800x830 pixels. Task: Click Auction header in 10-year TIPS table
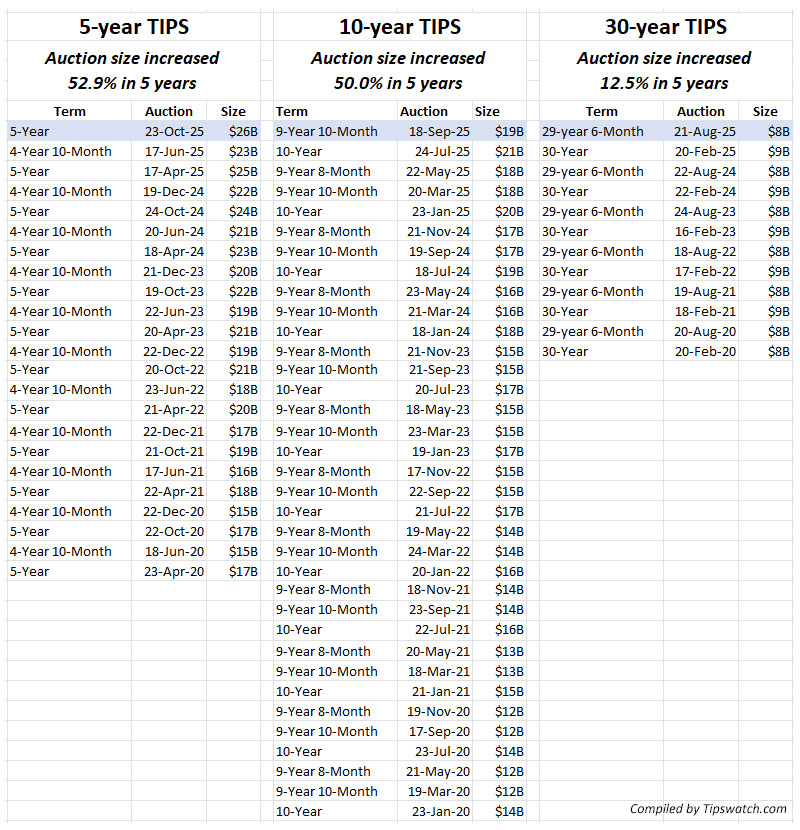pos(424,111)
